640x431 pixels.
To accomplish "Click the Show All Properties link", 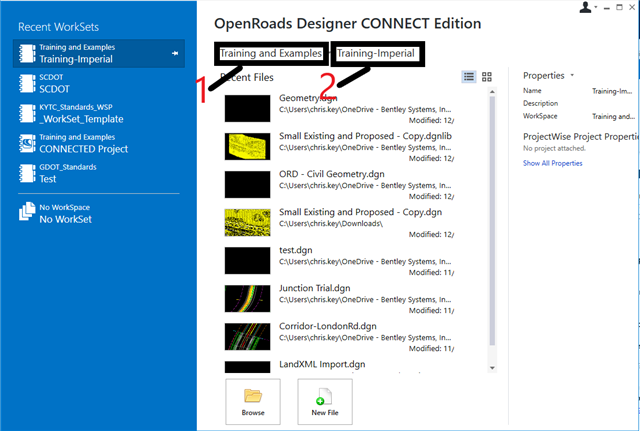I will pos(553,163).
